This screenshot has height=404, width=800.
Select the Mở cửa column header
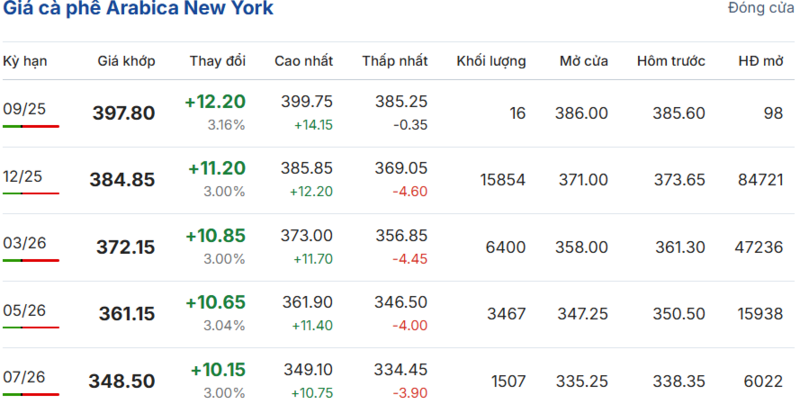pyautogui.click(x=584, y=61)
